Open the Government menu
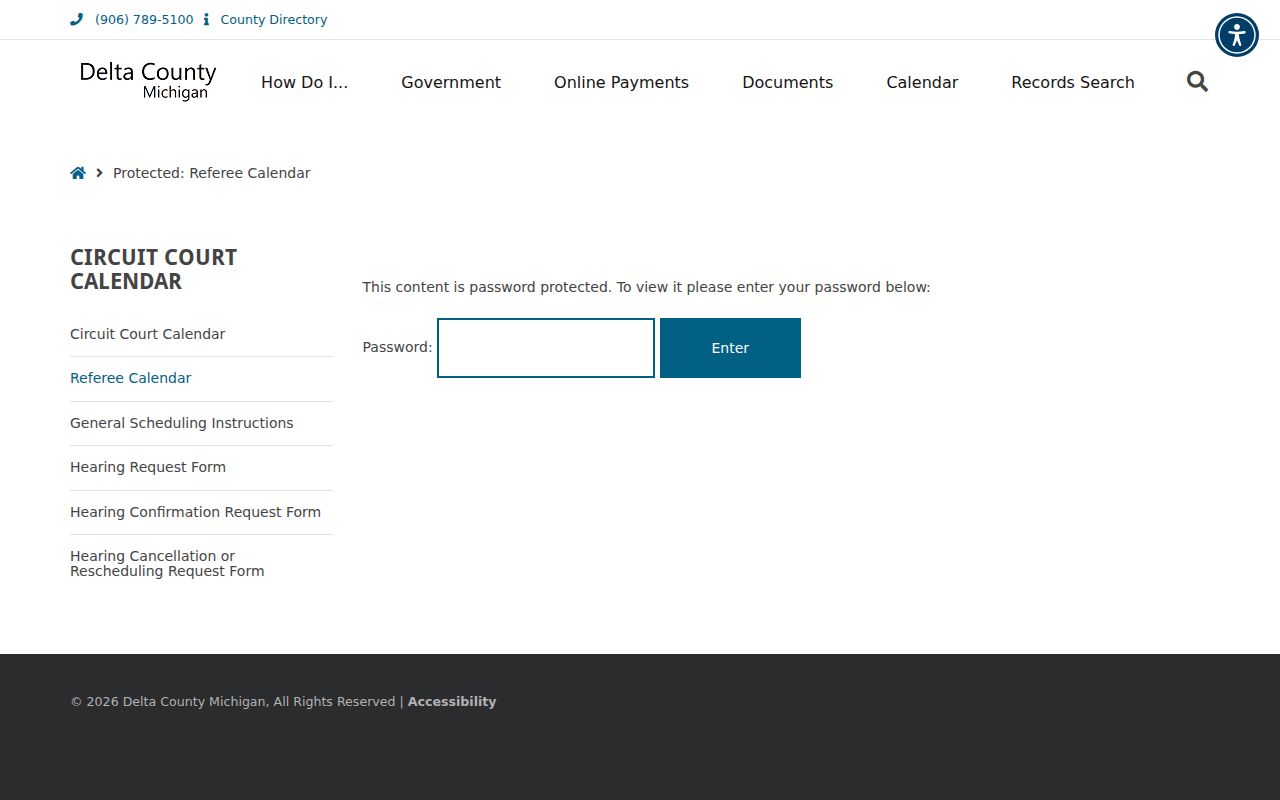 point(451,82)
